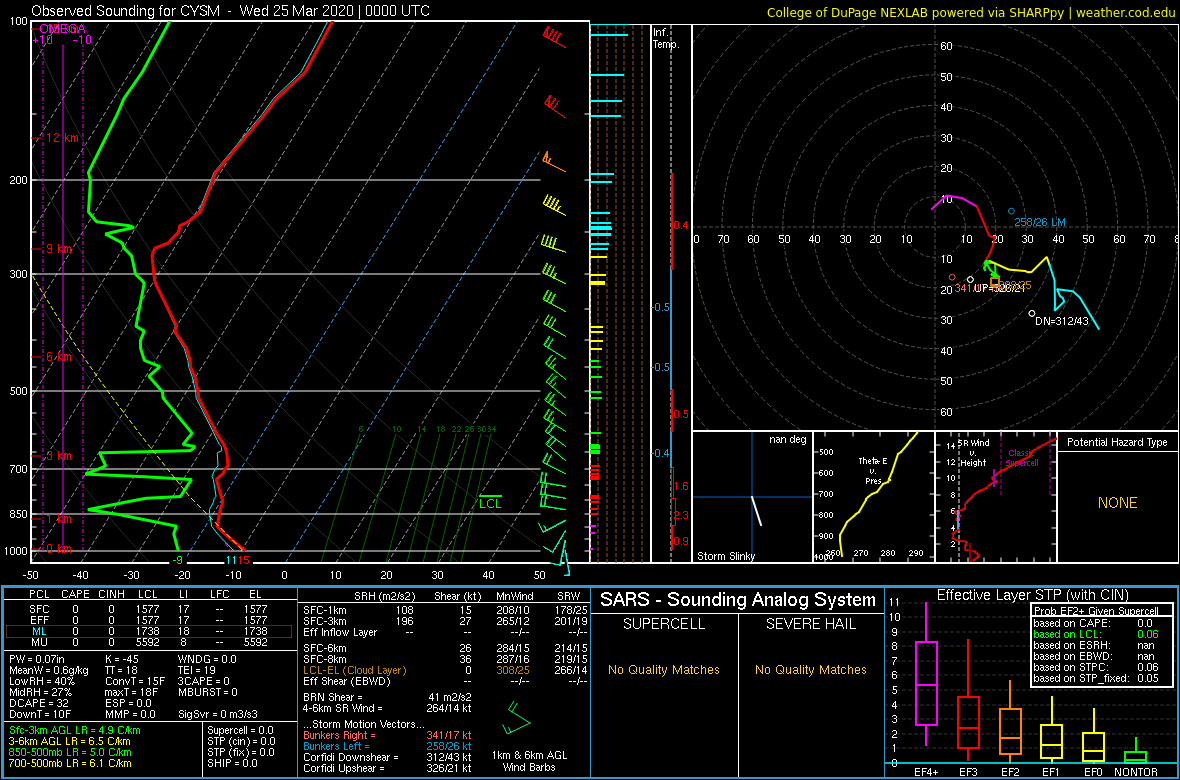Click 'No Quality Matches' under SEVERE HAIL
The width and height of the screenshot is (1180, 780).
811,669
